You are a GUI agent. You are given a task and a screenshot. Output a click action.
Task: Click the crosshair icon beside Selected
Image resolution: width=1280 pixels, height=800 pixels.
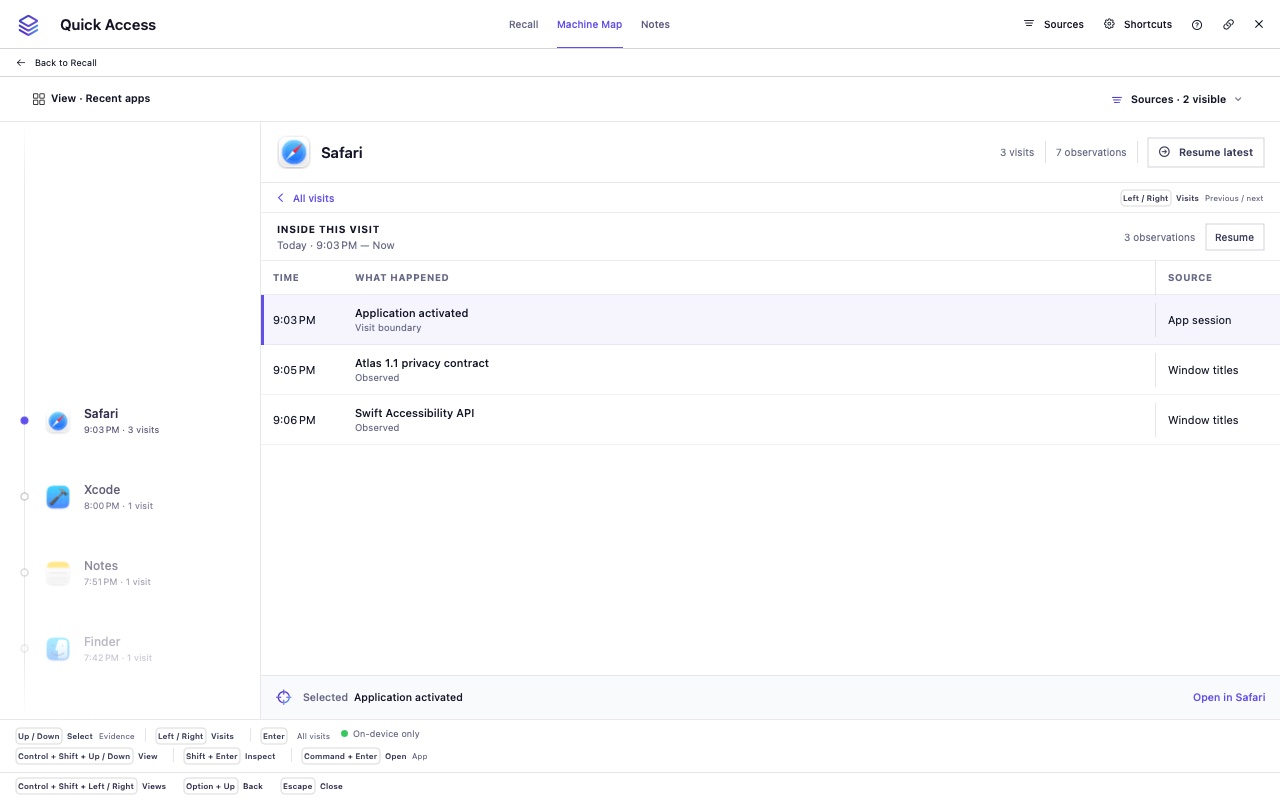284,697
